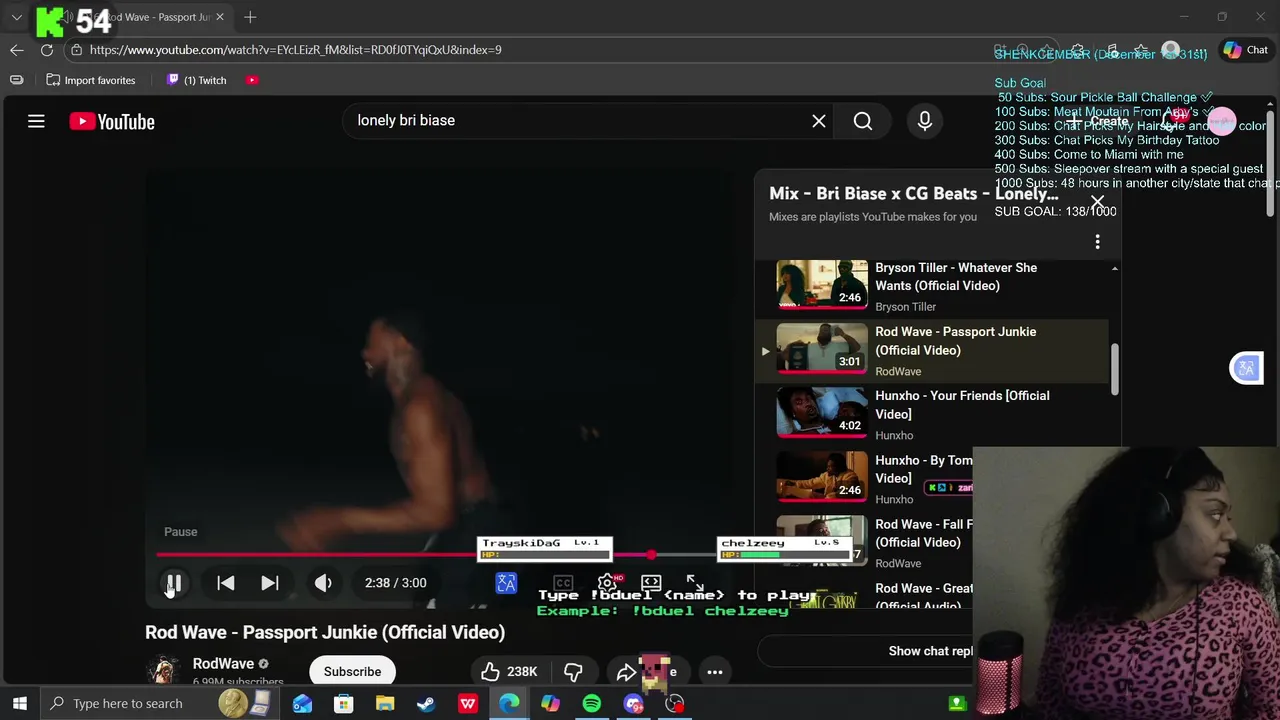Open RodWave channel avatar
1280x720 pixels.
pos(163,670)
